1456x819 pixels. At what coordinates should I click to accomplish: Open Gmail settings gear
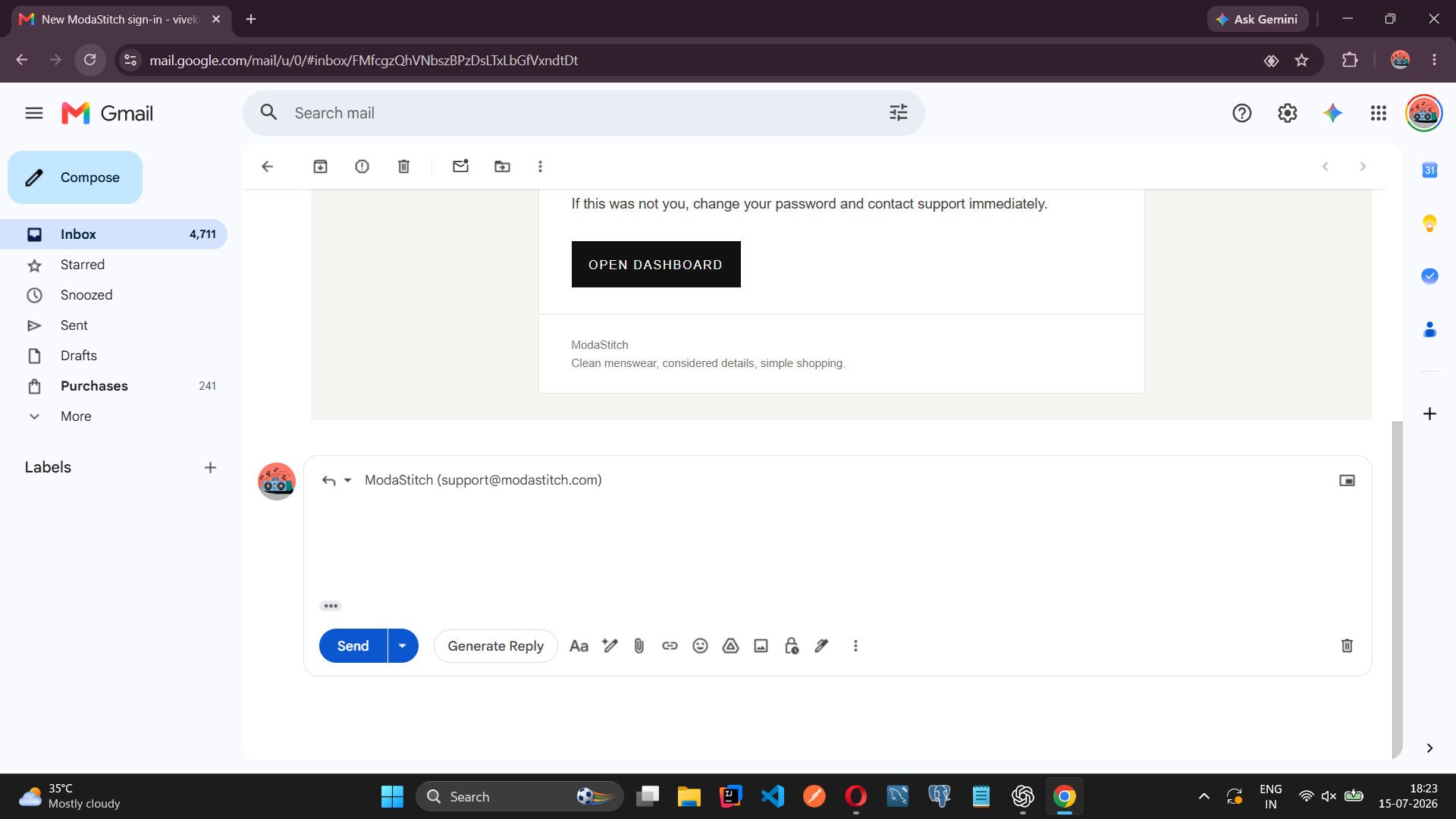pyautogui.click(x=1288, y=113)
